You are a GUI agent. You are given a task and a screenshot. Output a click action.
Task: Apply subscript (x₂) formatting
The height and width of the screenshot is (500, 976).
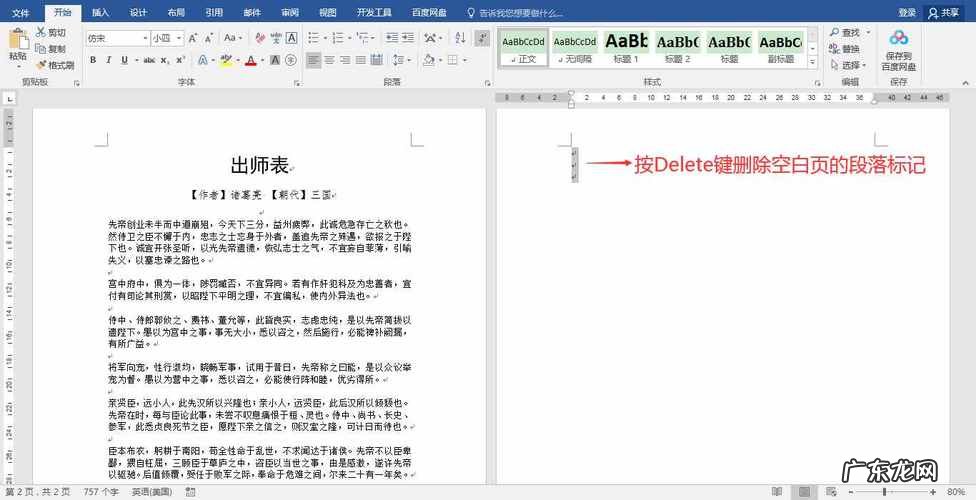pos(165,60)
